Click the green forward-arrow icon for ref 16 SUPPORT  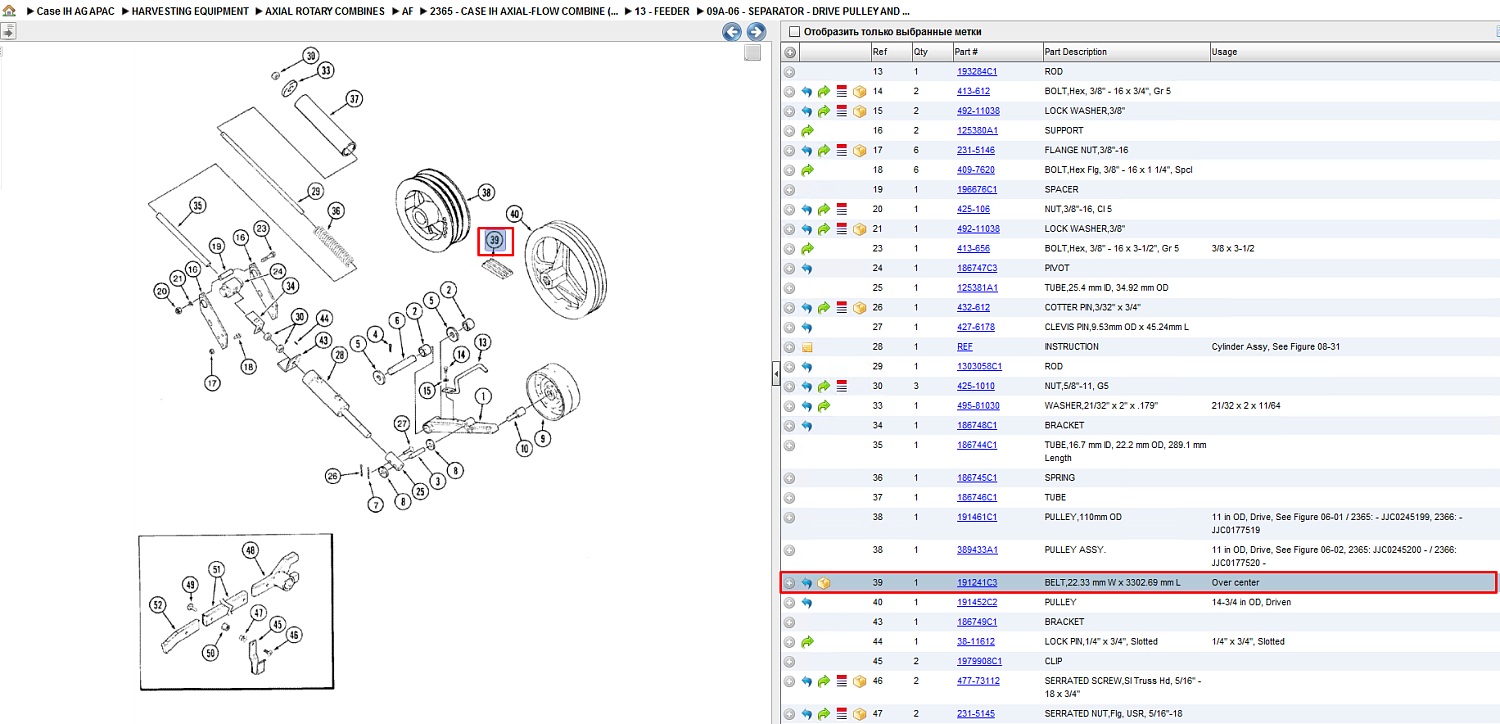(x=807, y=131)
